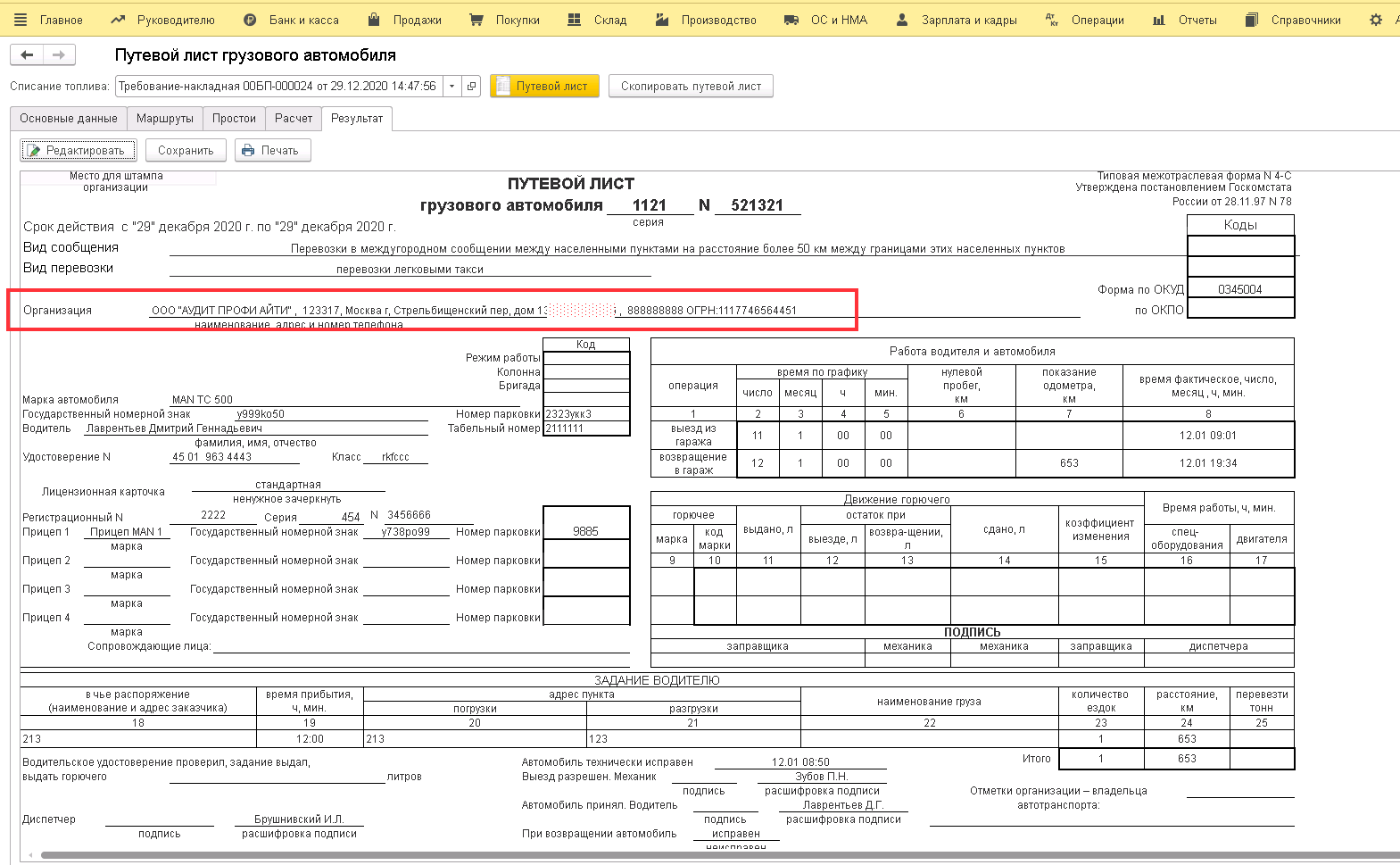Viewport: 1400px width, 865px height.
Task: Click the license number 45 01 963 4443
Action: (x=212, y=457)
